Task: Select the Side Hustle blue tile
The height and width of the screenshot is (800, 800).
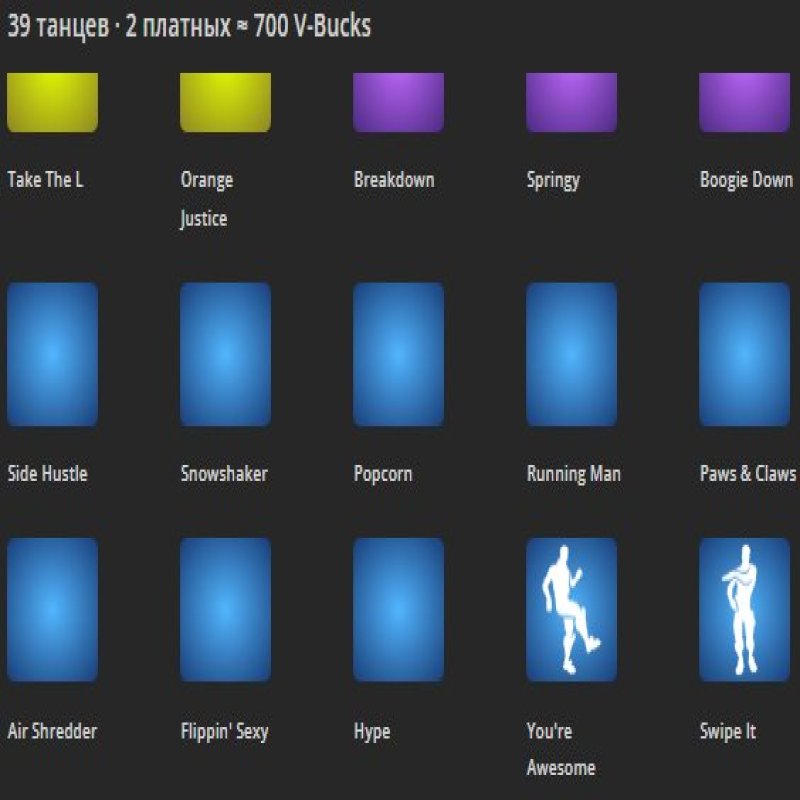Action: point(52,354)
